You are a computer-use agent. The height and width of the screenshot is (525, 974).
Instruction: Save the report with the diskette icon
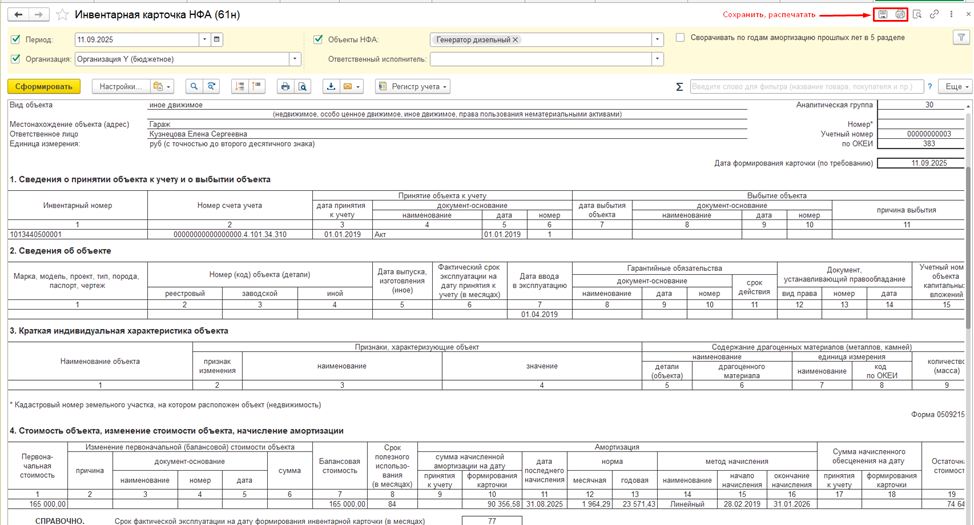pos(883,14)
